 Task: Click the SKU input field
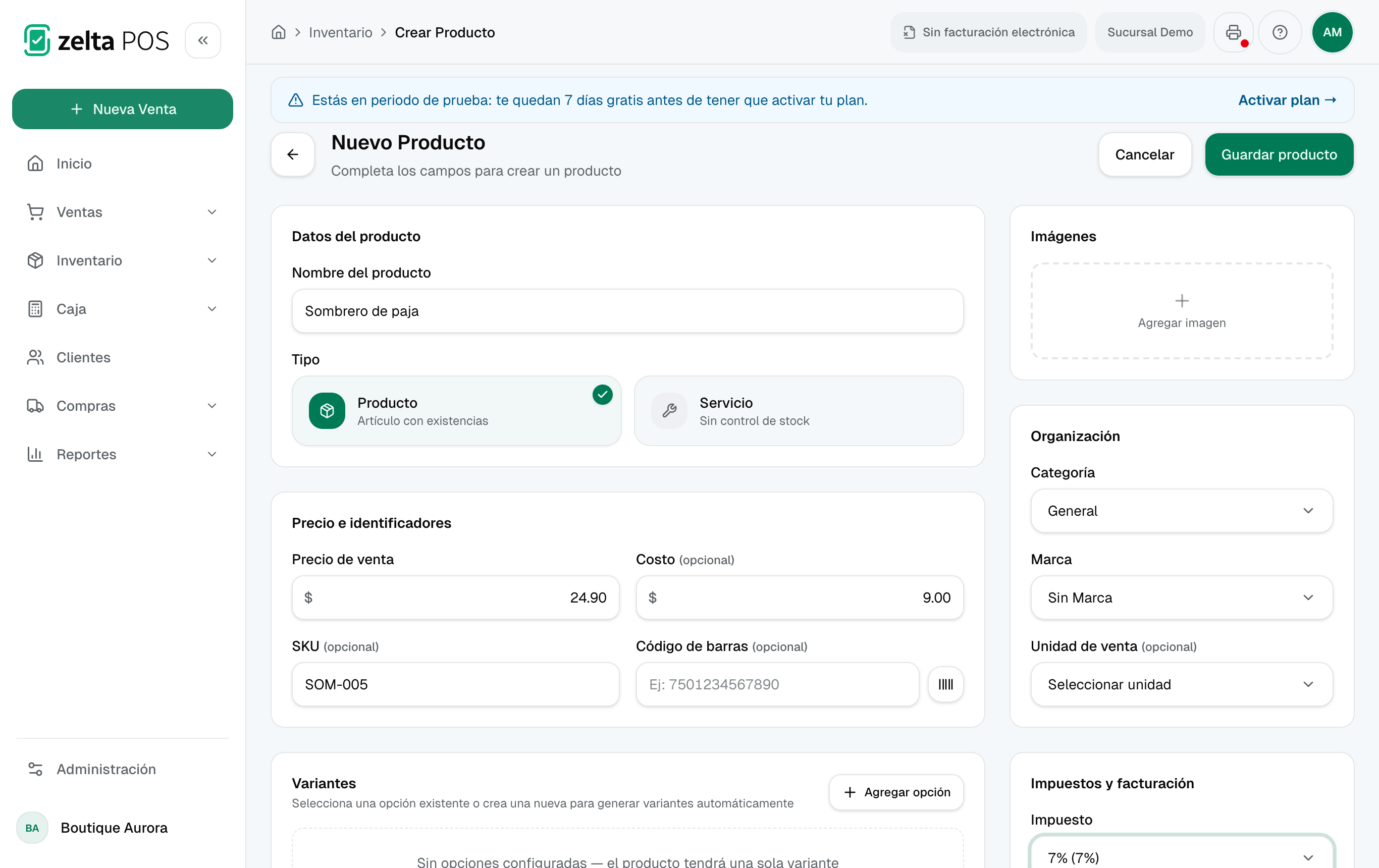[455, 684]
